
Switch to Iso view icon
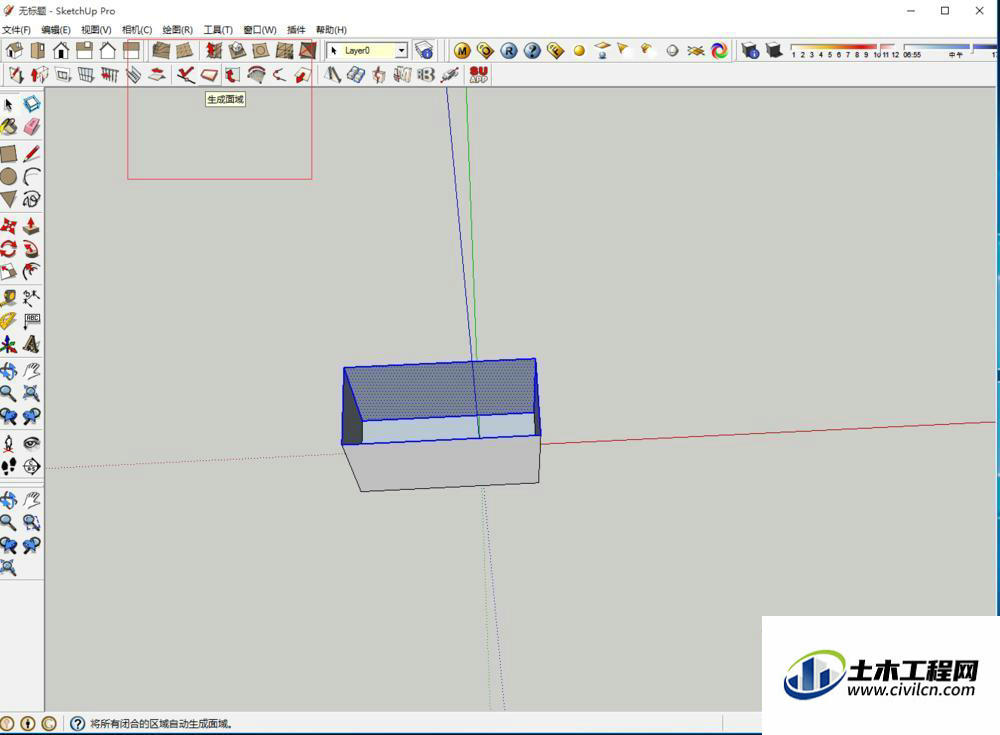click(x=14, y=50)
